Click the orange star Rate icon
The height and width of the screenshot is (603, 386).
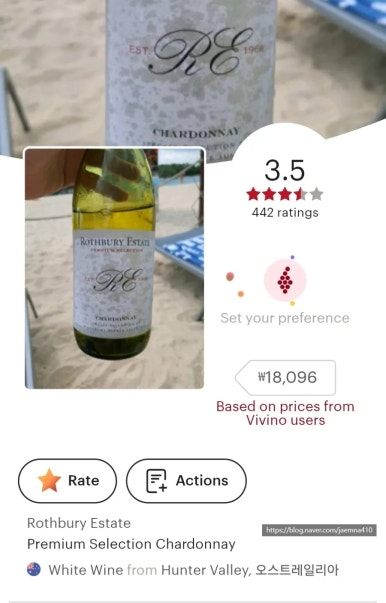(x=49, y=480)
